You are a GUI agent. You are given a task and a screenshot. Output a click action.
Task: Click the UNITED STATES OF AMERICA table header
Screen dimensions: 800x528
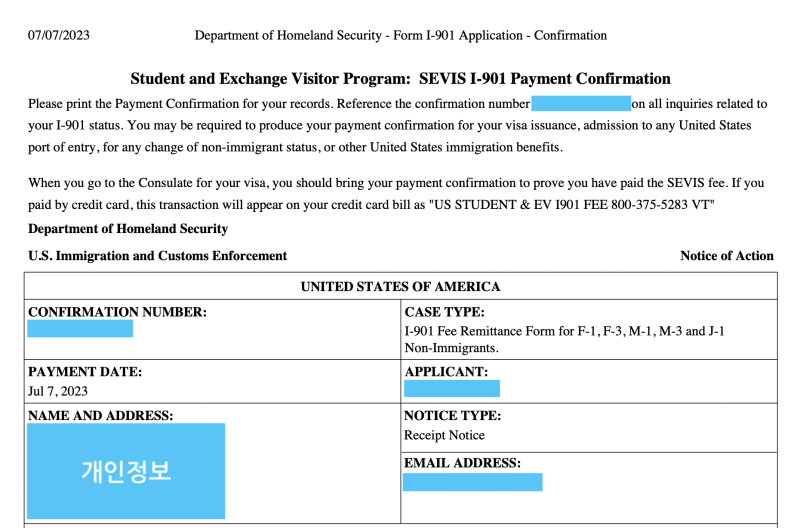tap(400, 287)
